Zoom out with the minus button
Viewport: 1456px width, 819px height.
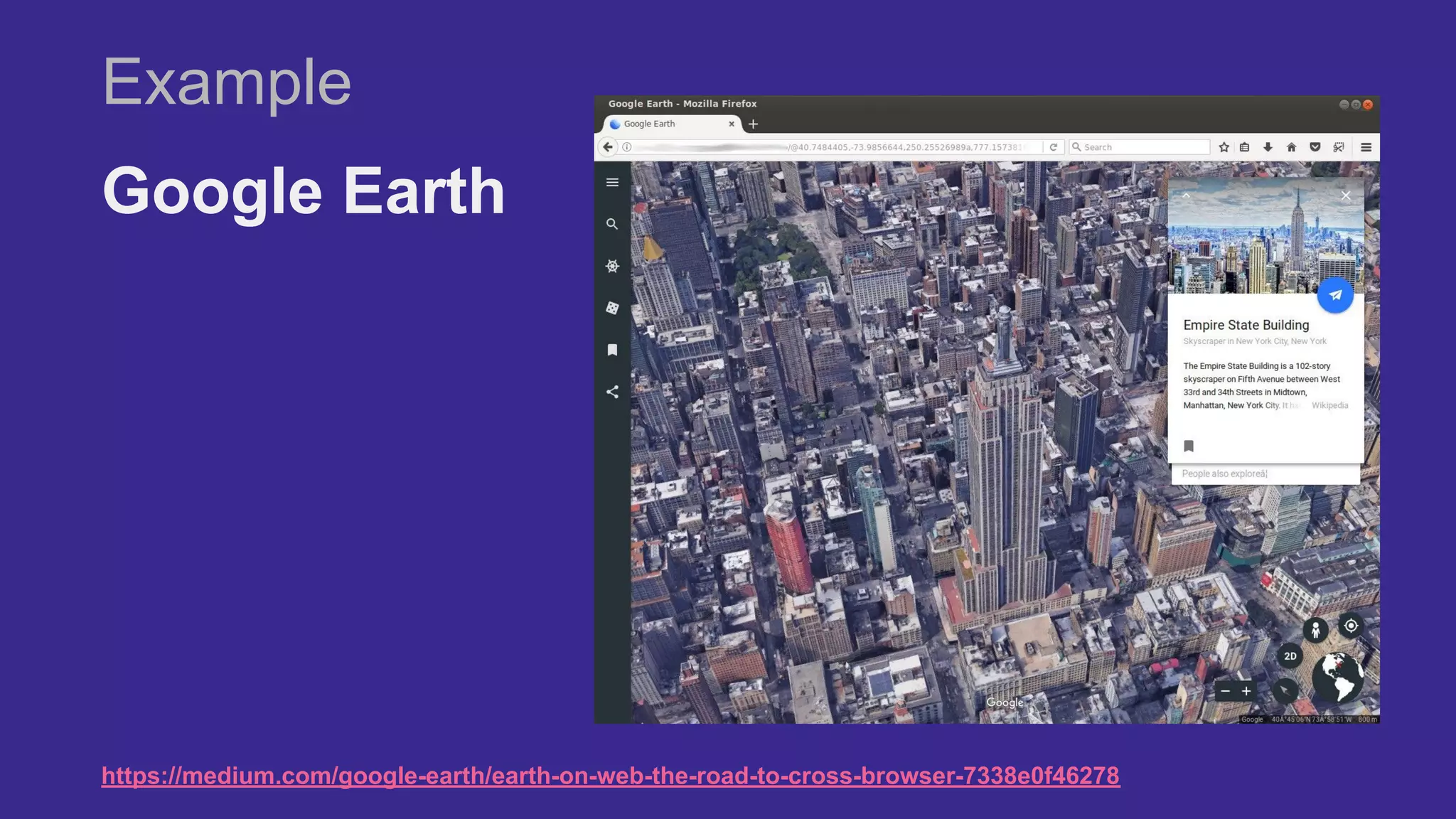pyautogui.click(x=1225, y=691)
